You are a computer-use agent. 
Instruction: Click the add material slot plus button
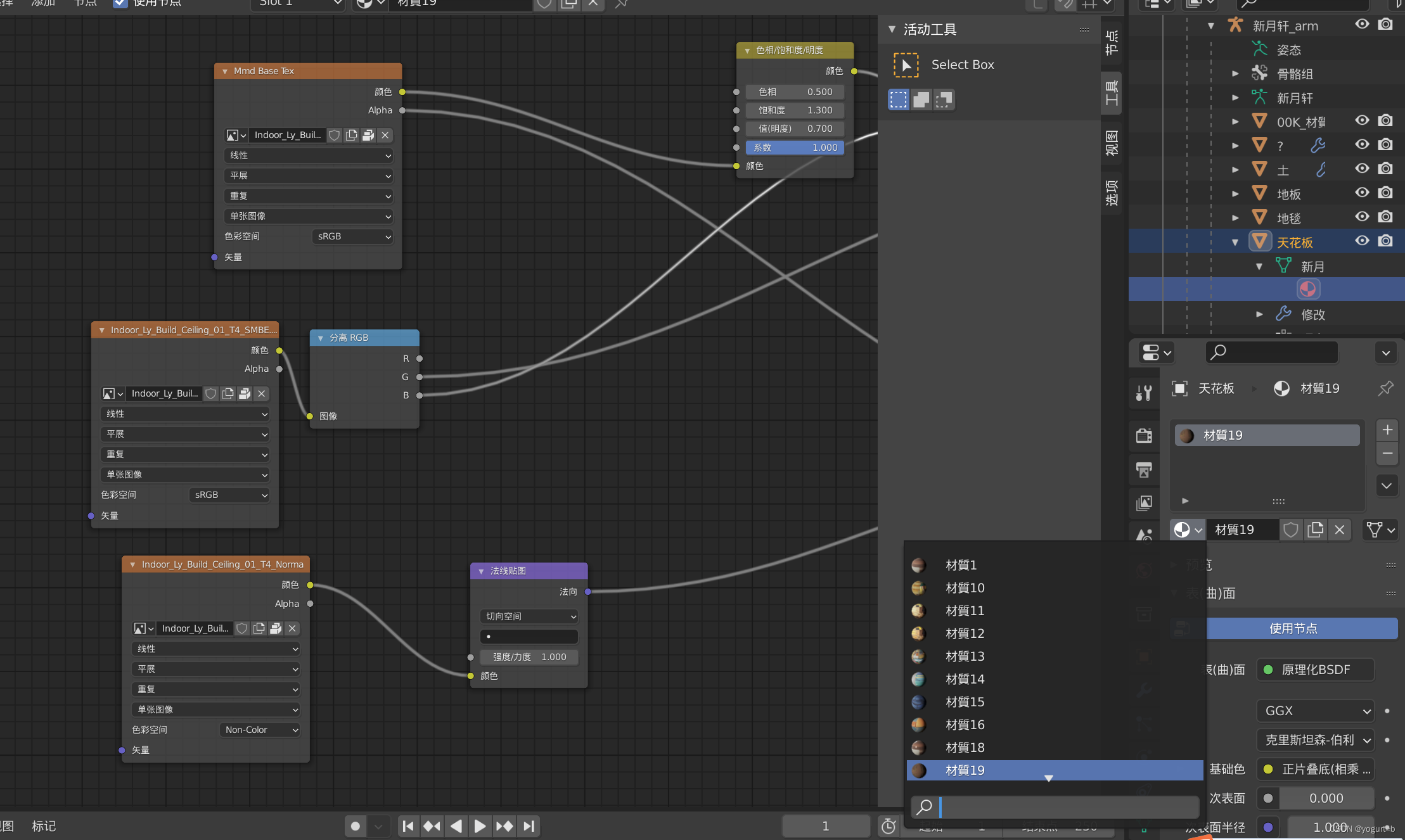1387,430
